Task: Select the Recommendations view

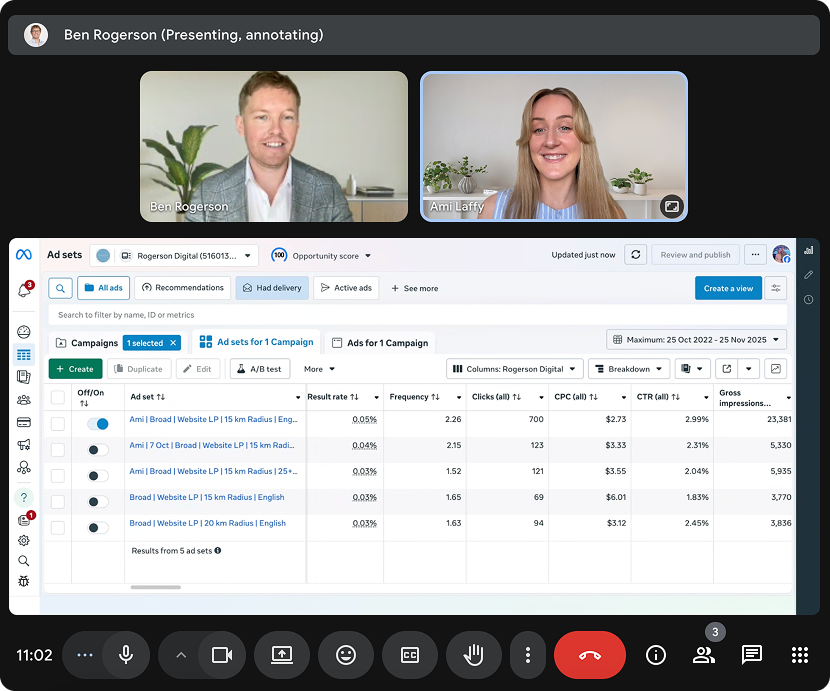Action: point(183,288)
